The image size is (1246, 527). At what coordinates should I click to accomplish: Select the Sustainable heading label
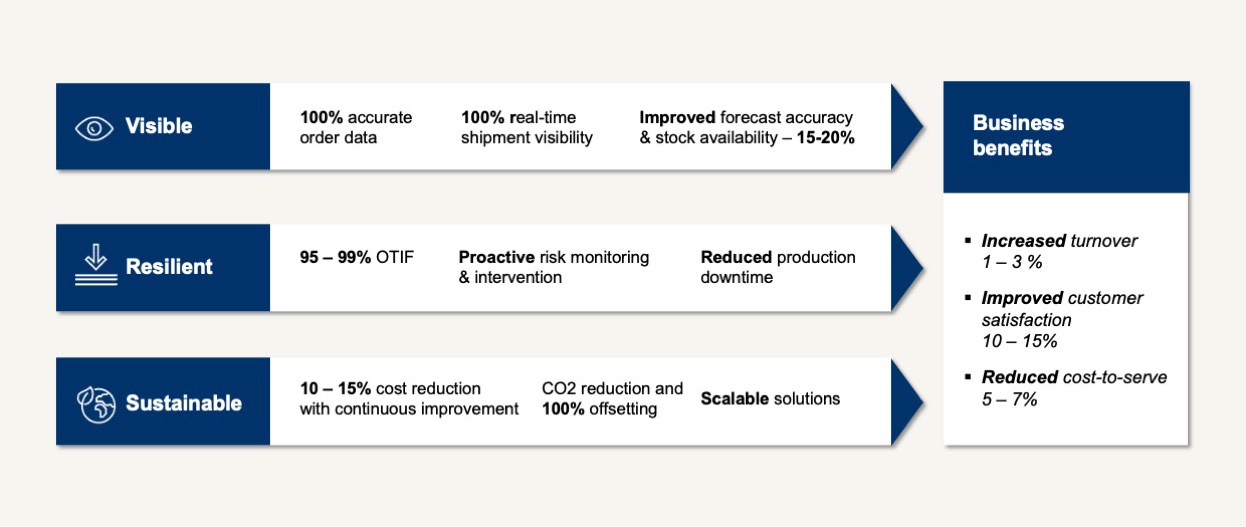tap(183, 403)
